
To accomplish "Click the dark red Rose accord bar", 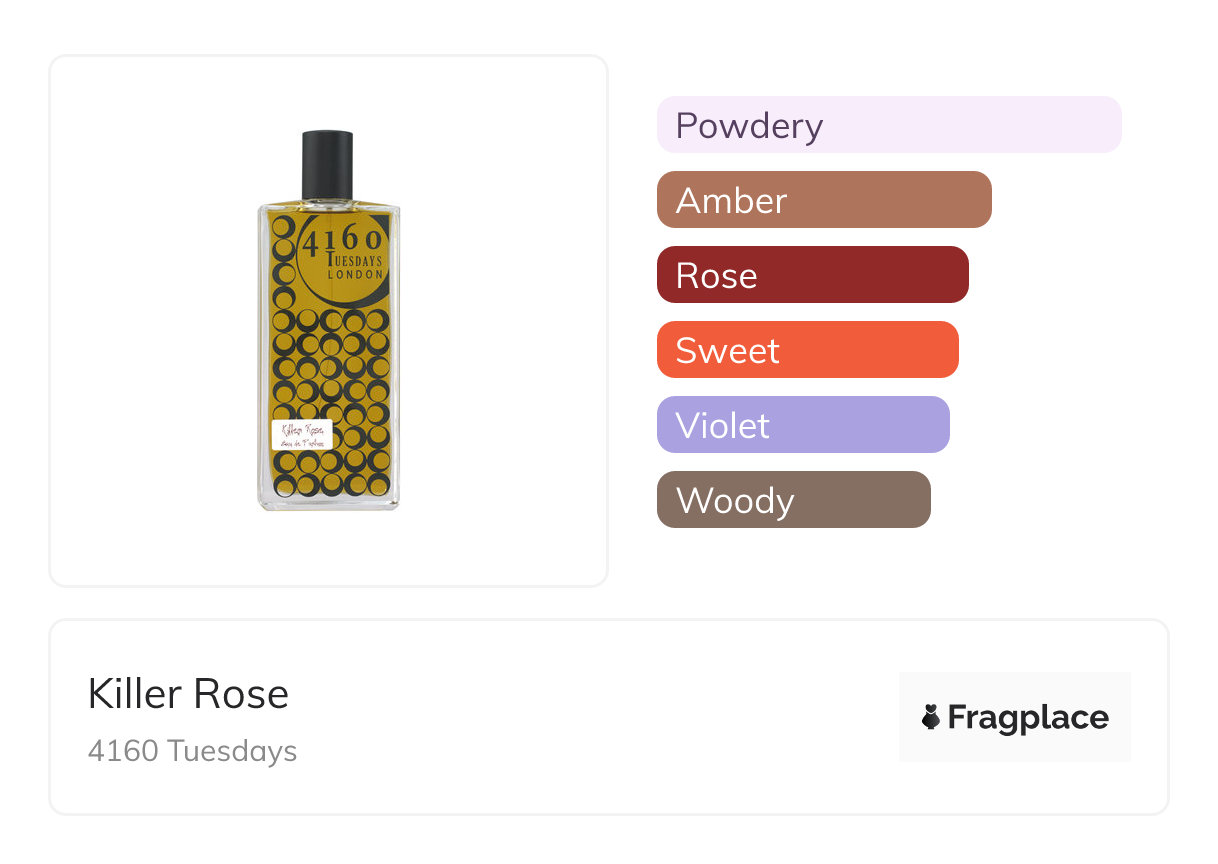I will (x=812, y=275).
